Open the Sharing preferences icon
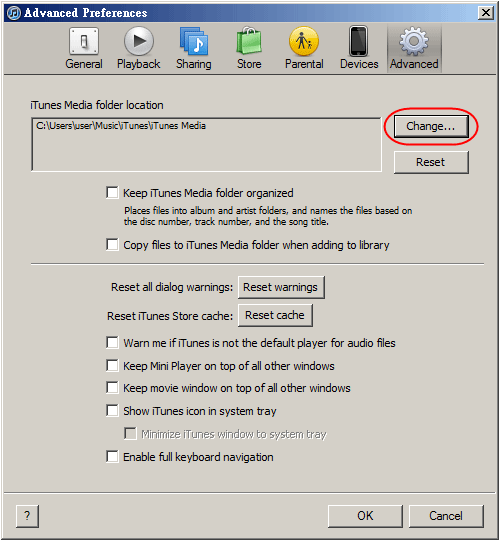500x541 pixels. [194, 42]
